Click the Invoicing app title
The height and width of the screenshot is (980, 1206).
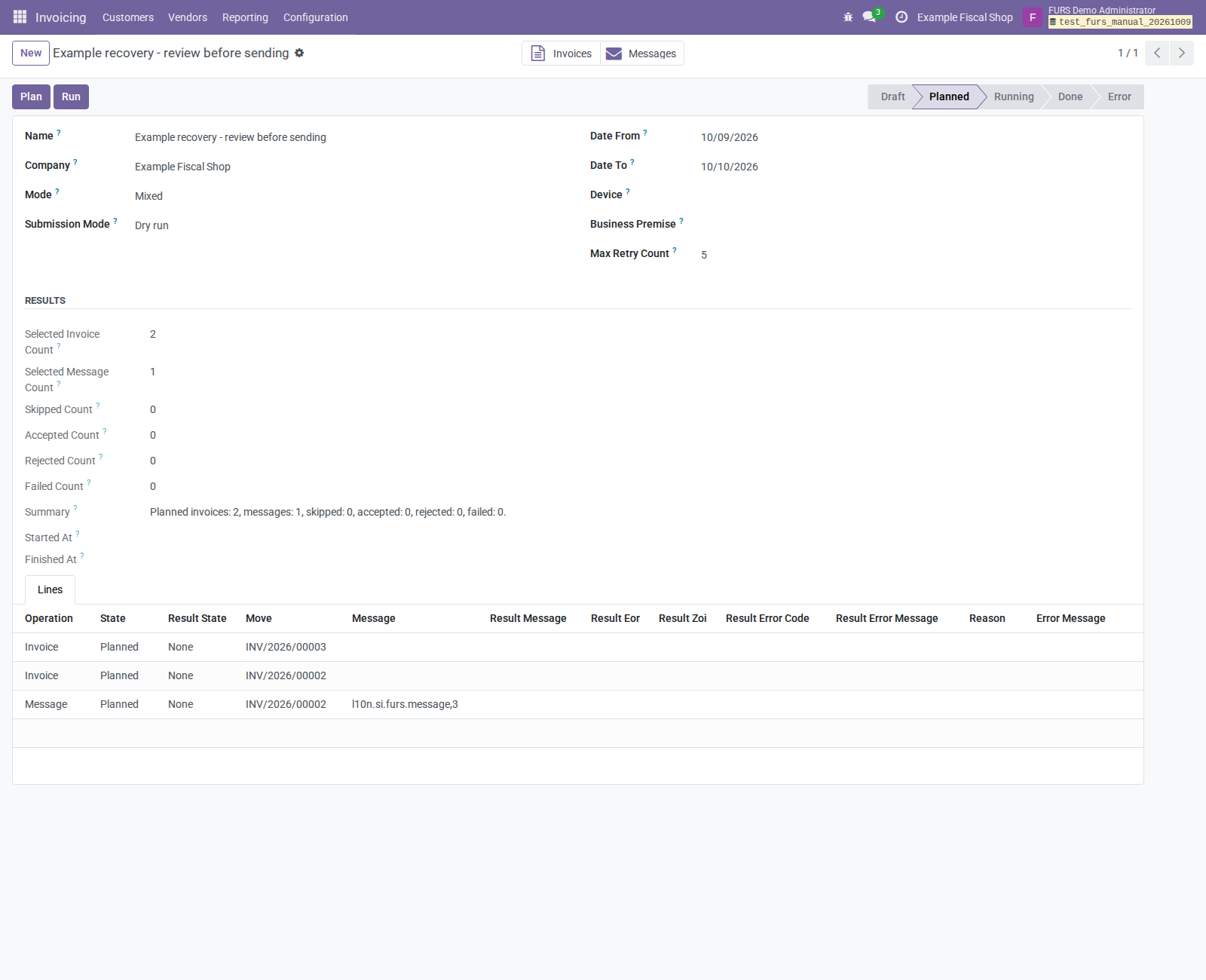(x=61, y=17)
